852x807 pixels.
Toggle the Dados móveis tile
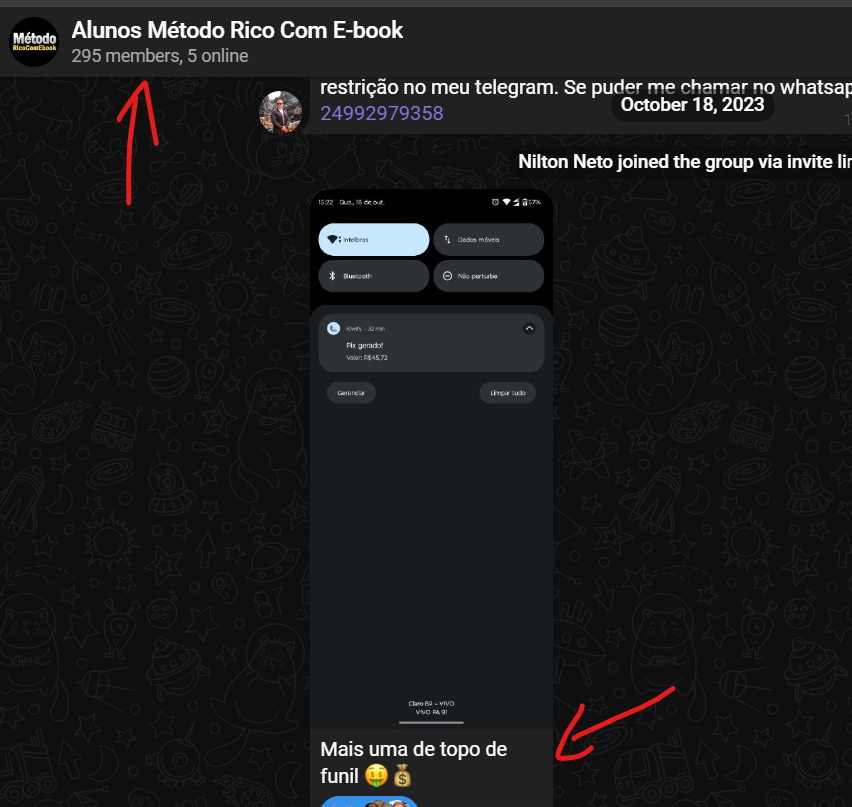(488, 240)
